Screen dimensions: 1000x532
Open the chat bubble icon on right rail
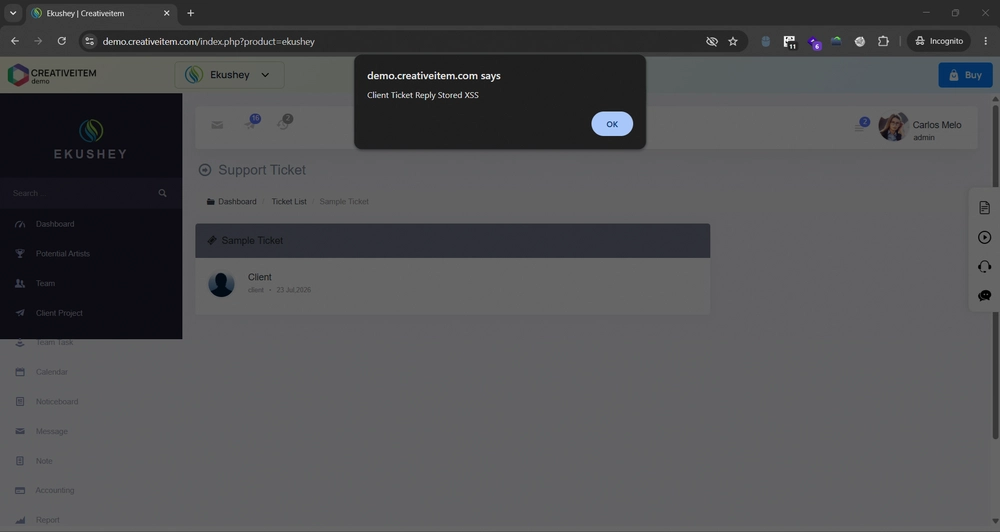coord(984,295)
